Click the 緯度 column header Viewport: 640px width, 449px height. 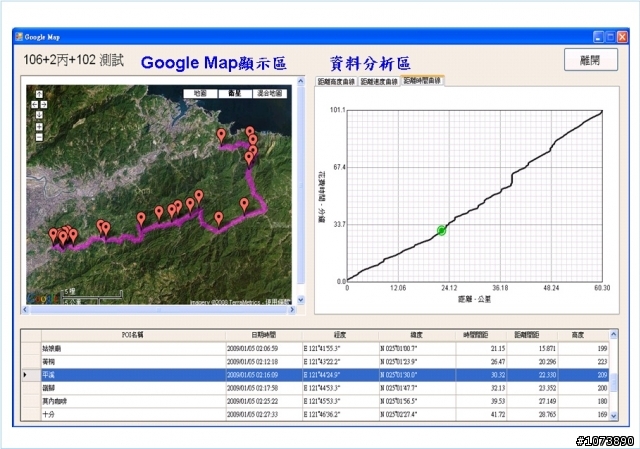[x=417, y=335]
